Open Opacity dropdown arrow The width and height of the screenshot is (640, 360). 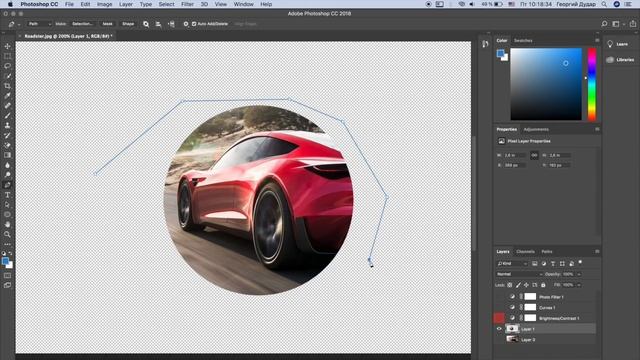pos(579,274)
